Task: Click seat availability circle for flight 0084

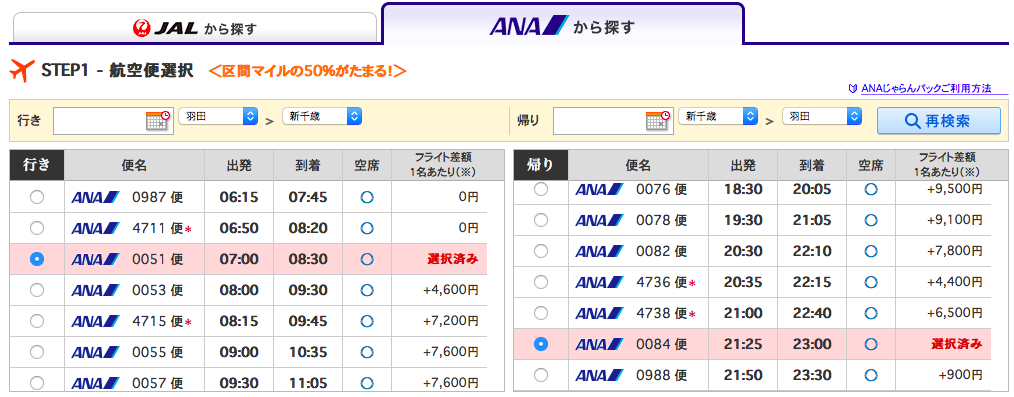Action: 871,344
